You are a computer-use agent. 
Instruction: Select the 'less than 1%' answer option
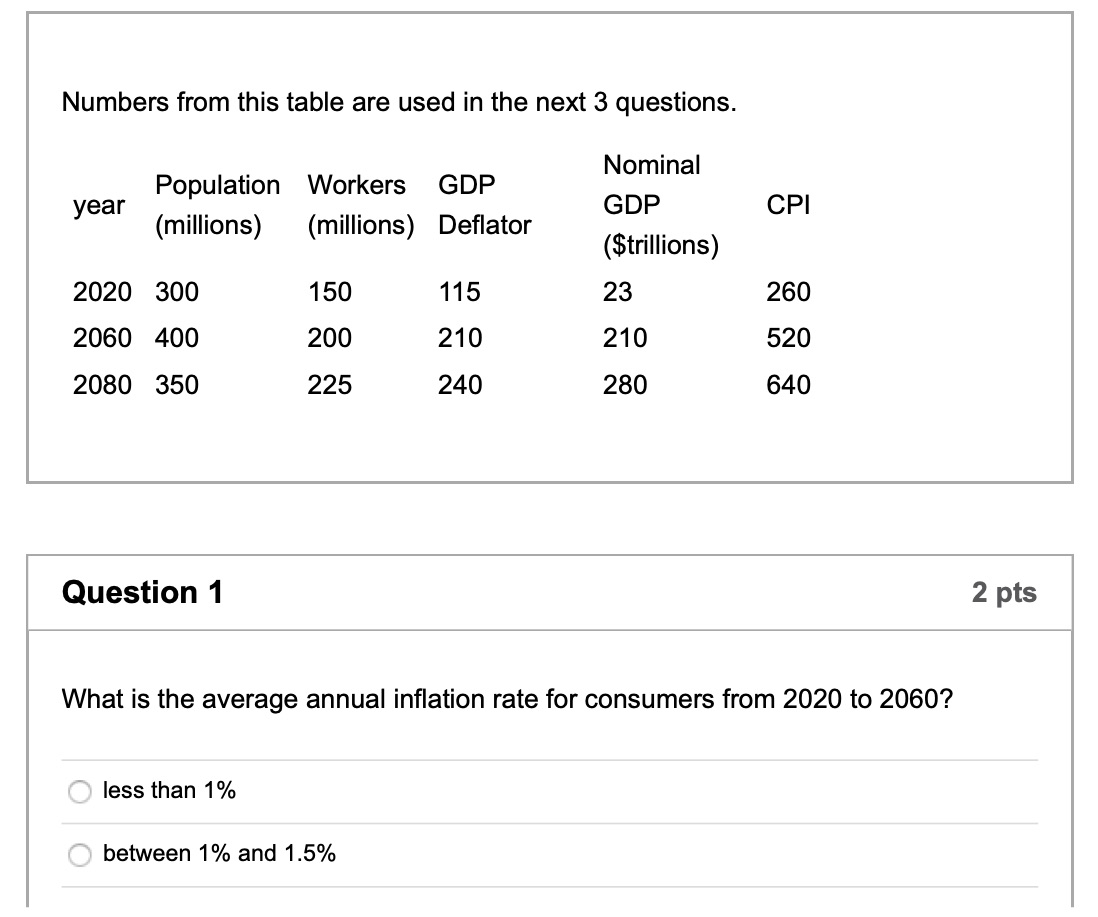(x=168, y=790)
